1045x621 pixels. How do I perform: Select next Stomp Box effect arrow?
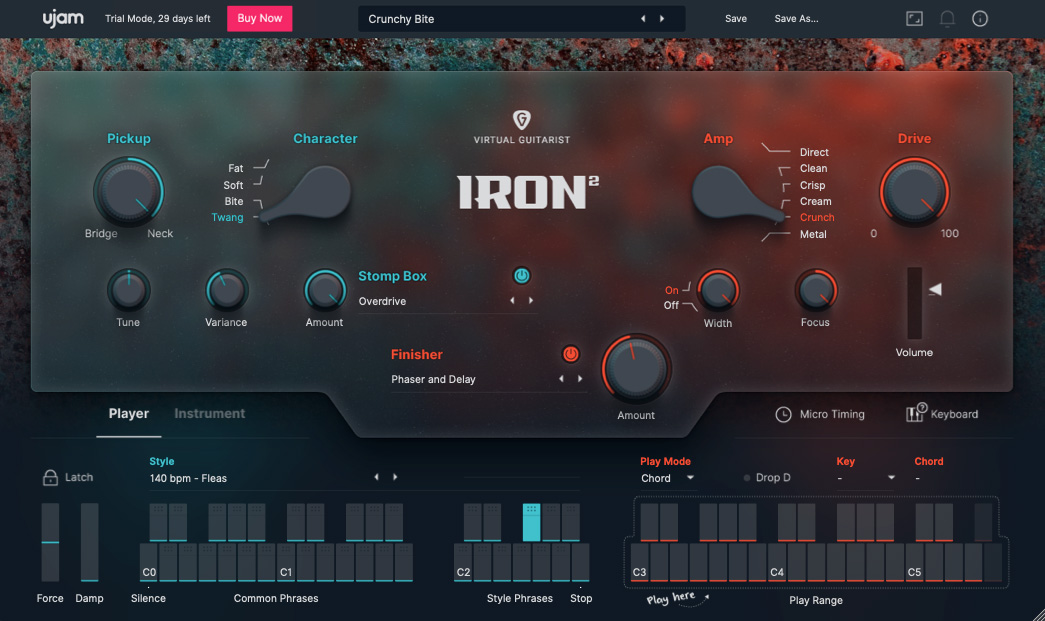[x=530, y=301]
